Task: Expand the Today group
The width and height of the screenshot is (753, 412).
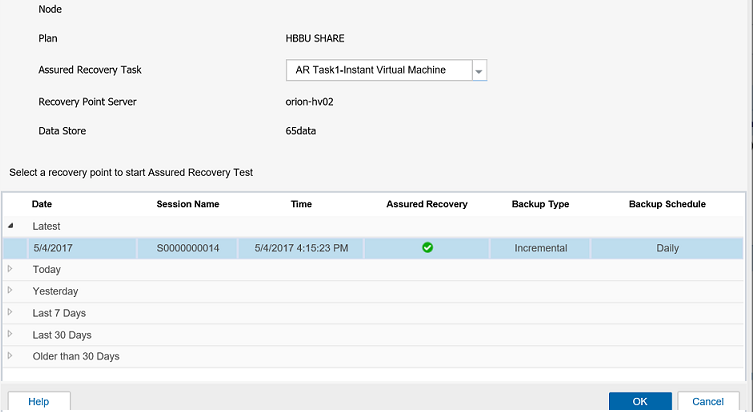Action: [x=10, y=269]
